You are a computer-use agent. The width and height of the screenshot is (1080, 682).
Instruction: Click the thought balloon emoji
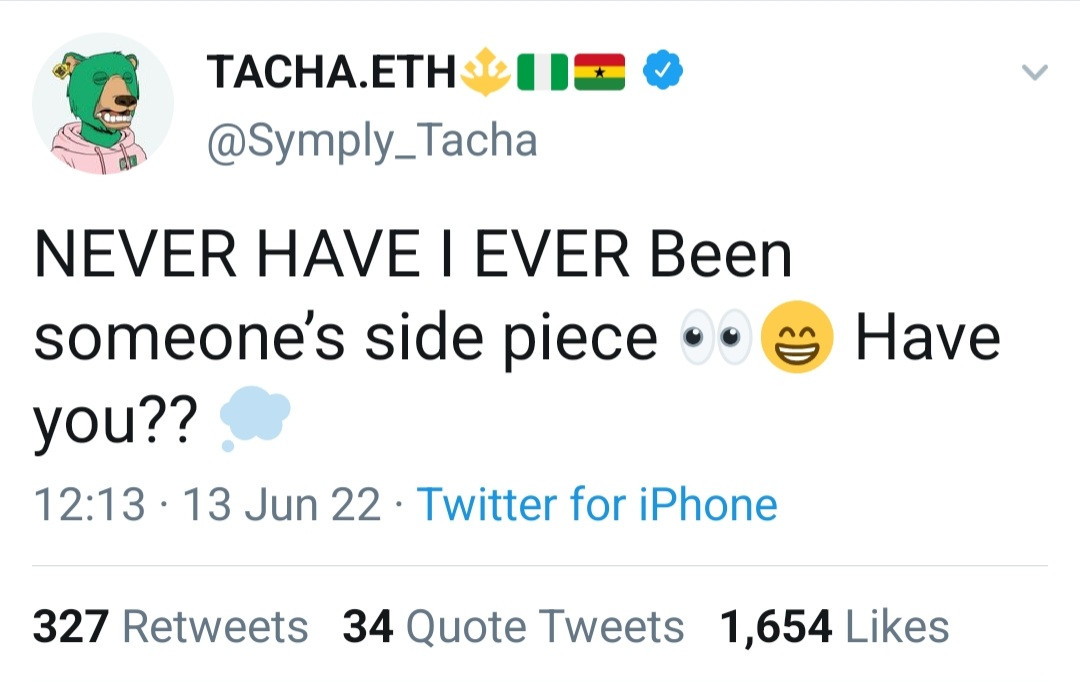(254, 417)
